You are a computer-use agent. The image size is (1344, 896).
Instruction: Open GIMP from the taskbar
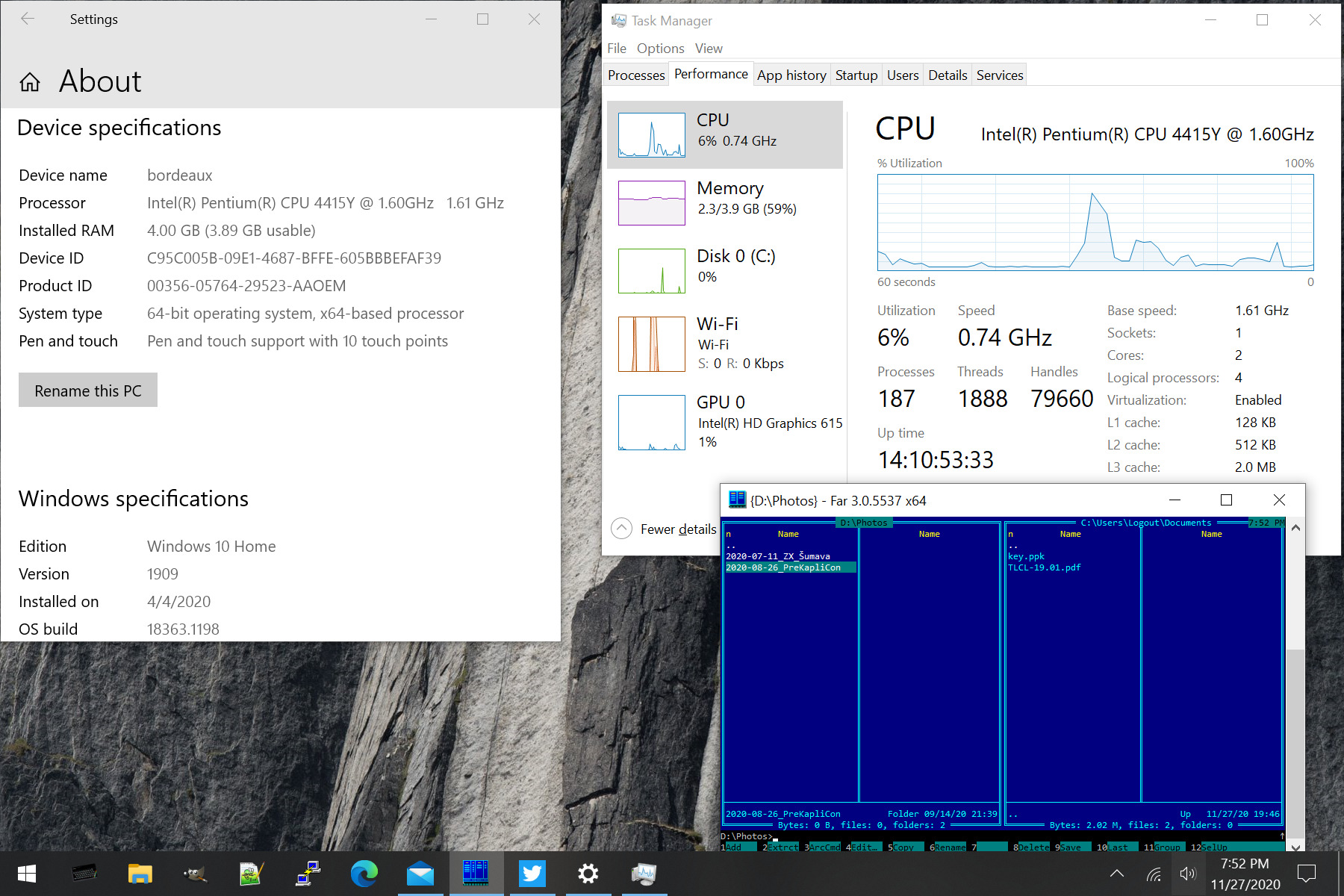pos(196,874)
